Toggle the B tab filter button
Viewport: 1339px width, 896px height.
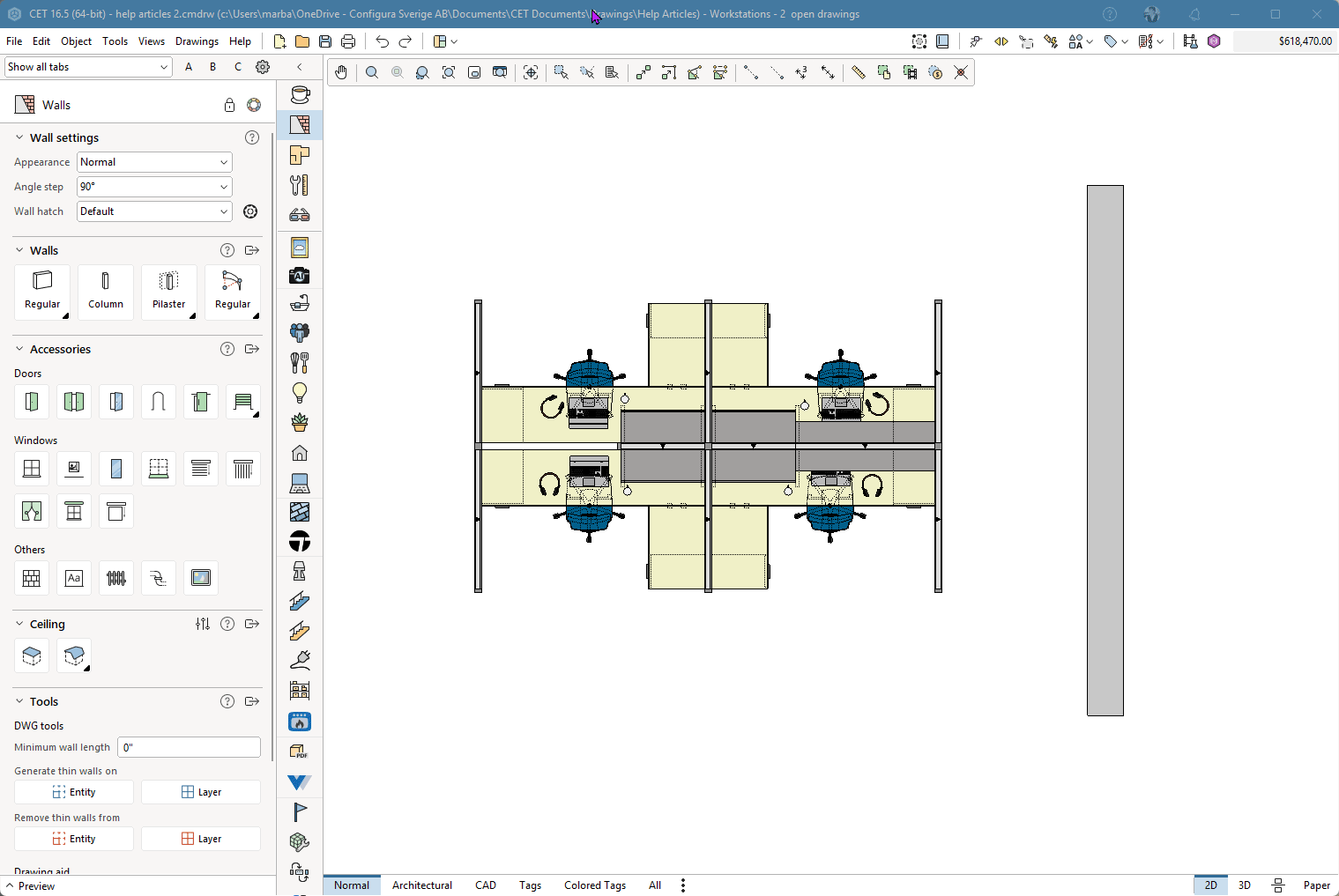coord(212,67)
